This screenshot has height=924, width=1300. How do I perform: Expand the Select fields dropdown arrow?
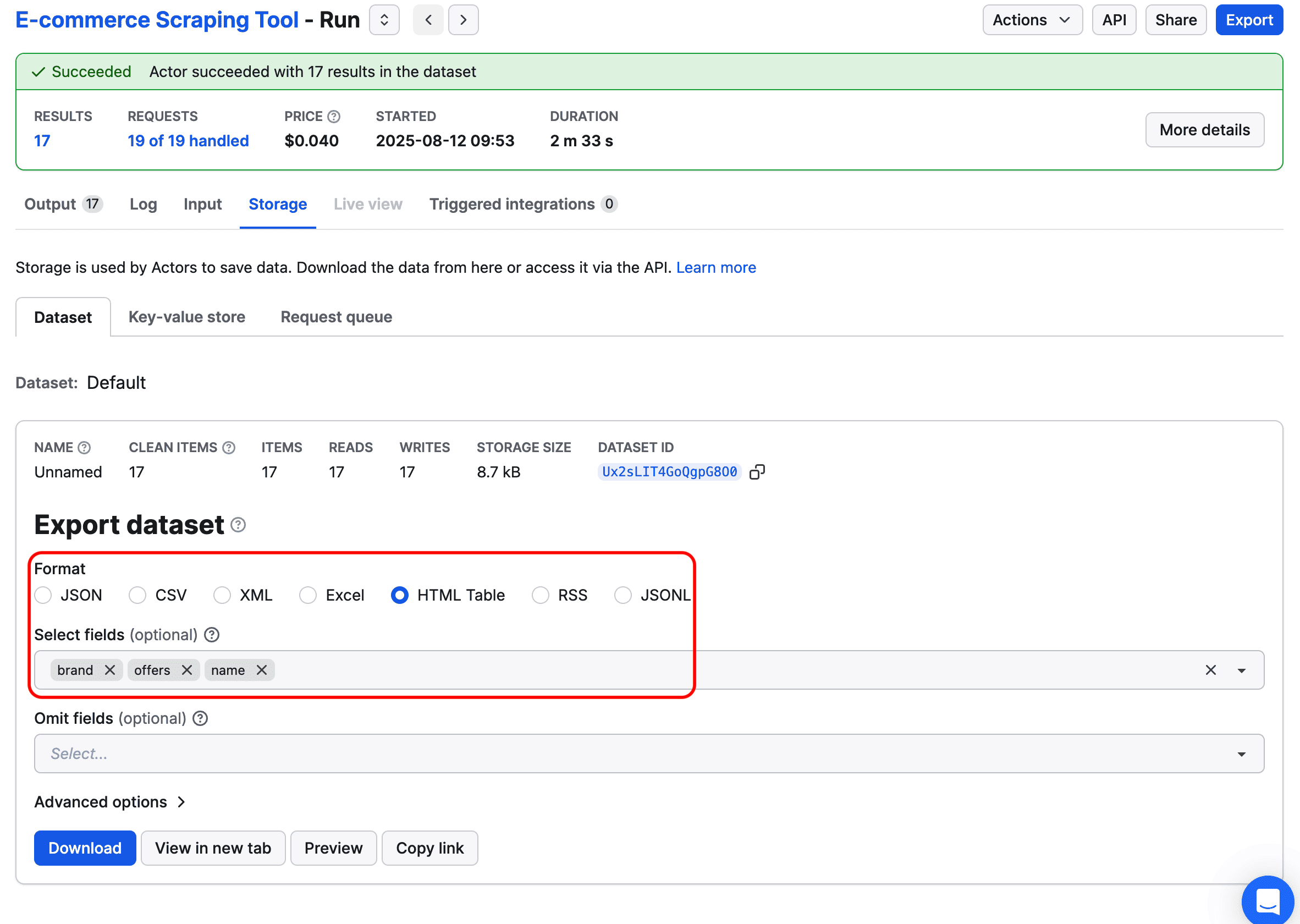(1241, 670)
